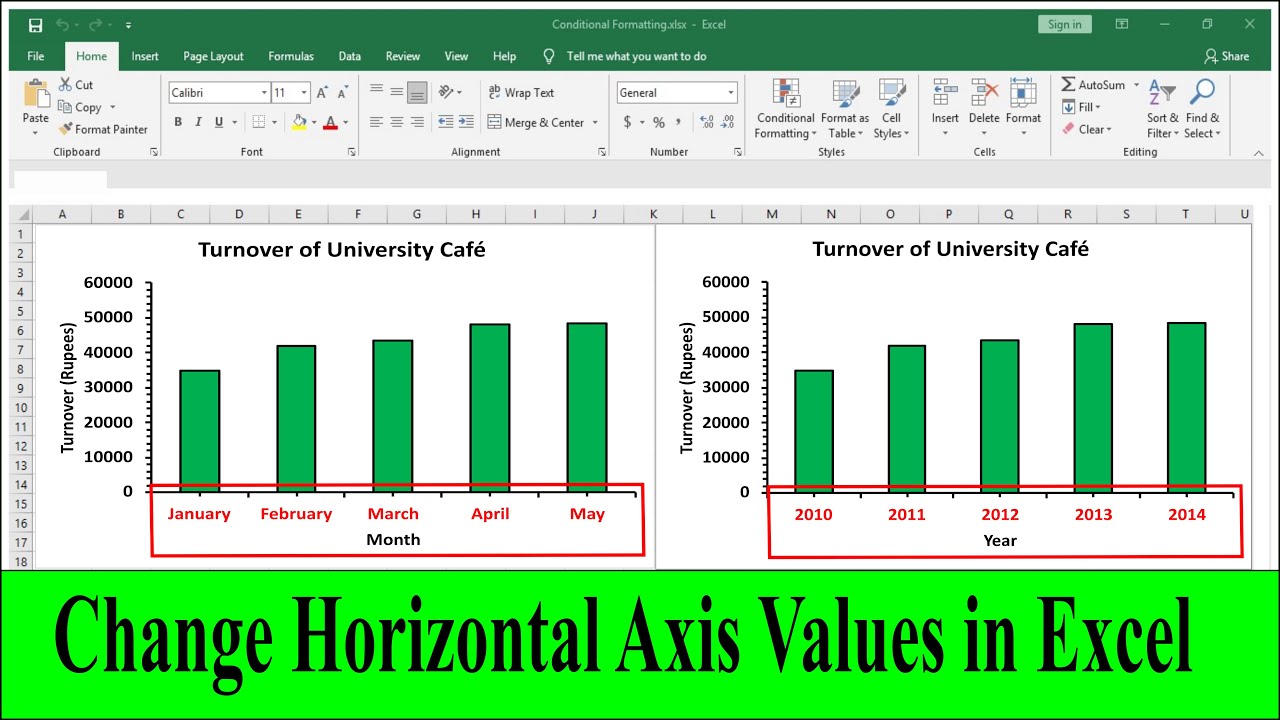Click the Format as Table icon
1280x720 pixels.
(x=845, y=94)
